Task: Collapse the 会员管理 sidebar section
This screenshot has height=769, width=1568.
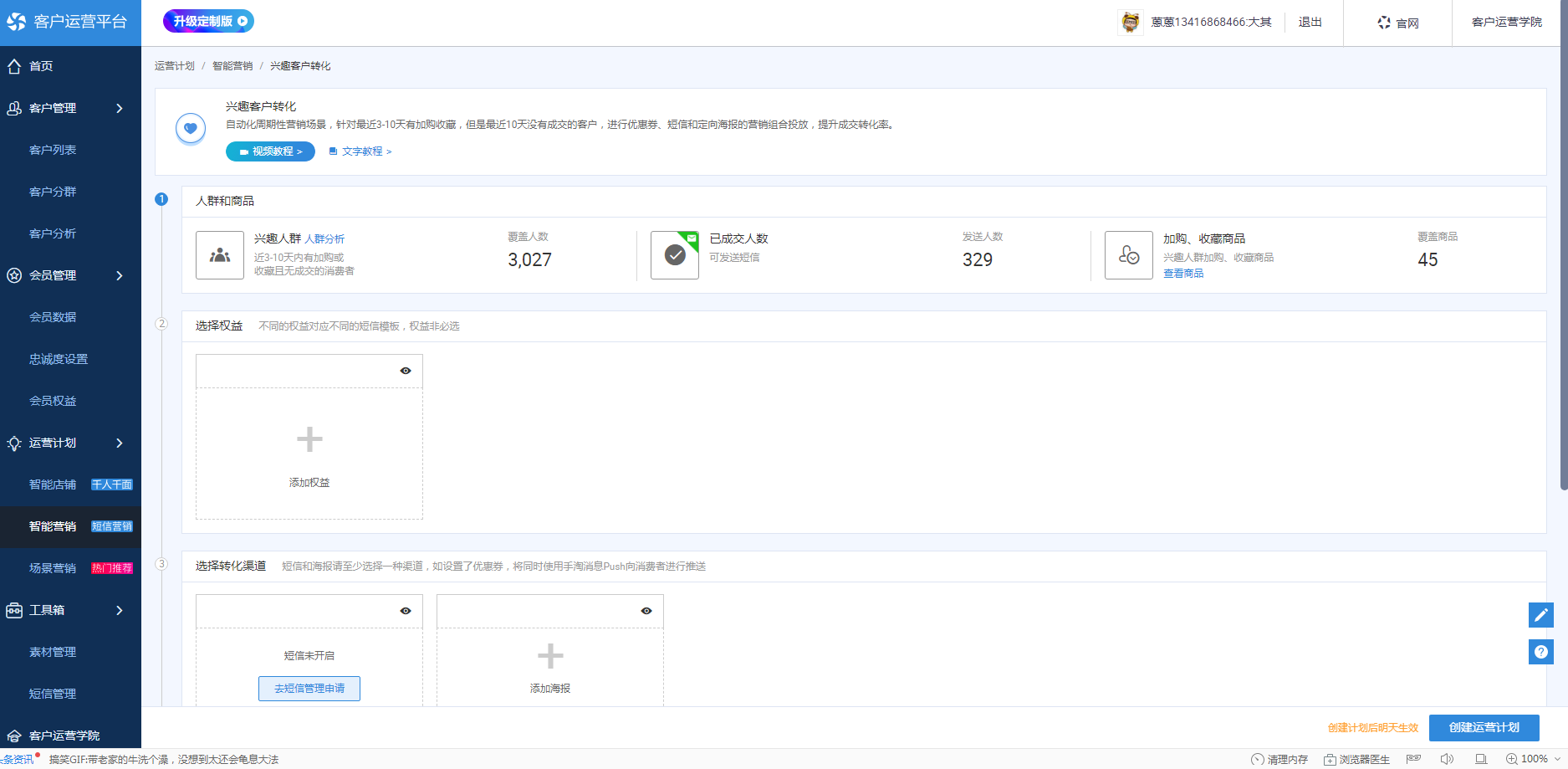Action: [x=120, y=275]
